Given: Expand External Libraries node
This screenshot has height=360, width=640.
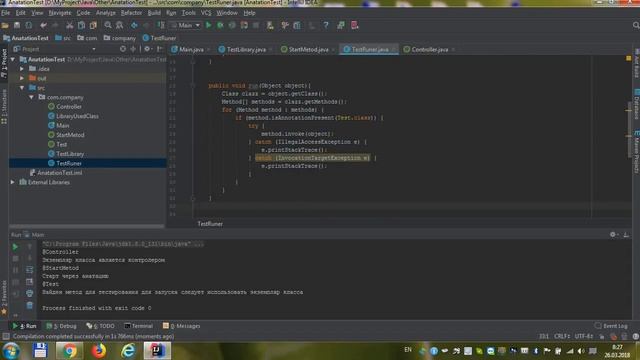Looking at the screenshot, I should (13, 182).
